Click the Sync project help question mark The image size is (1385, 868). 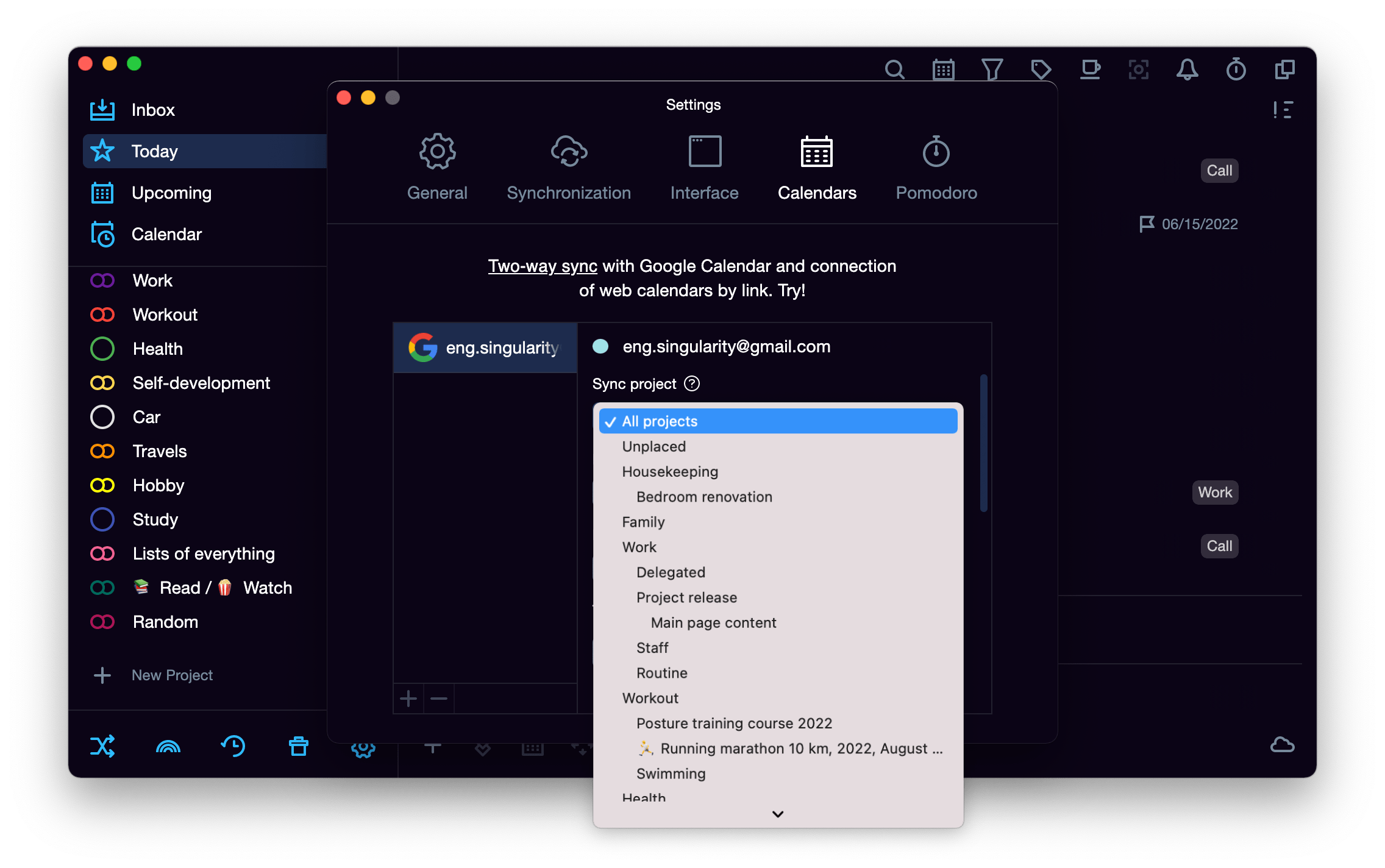click(x=692, y=383)
